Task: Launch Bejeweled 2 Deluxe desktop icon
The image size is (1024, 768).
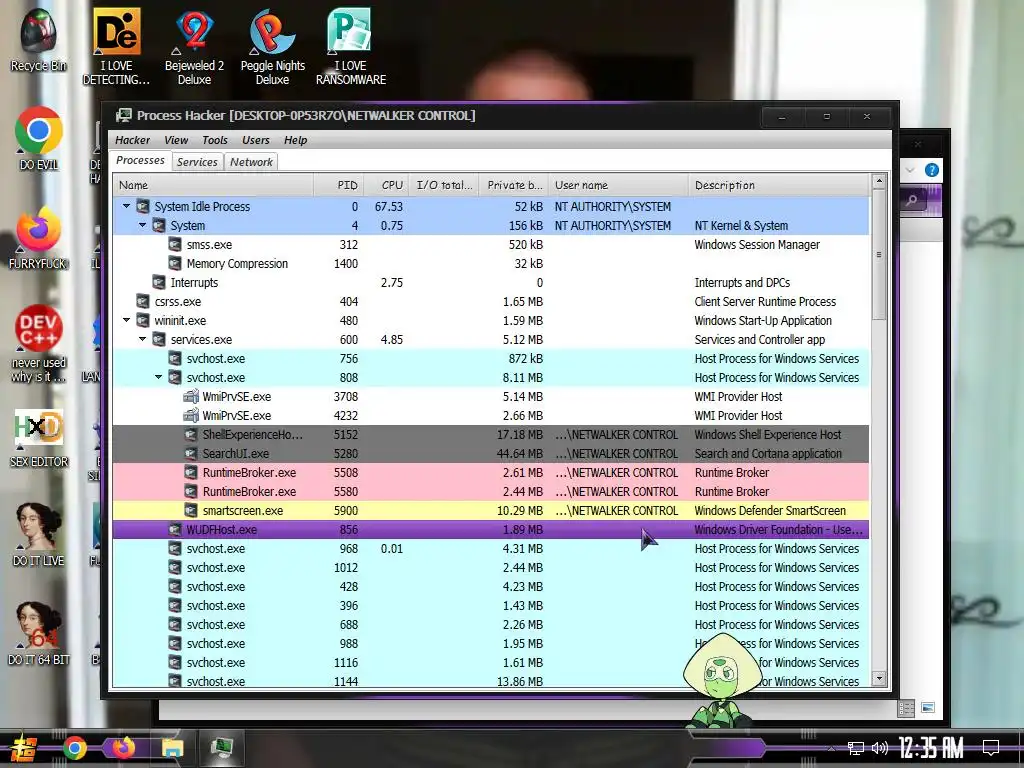Action: (x=194, y=47)
